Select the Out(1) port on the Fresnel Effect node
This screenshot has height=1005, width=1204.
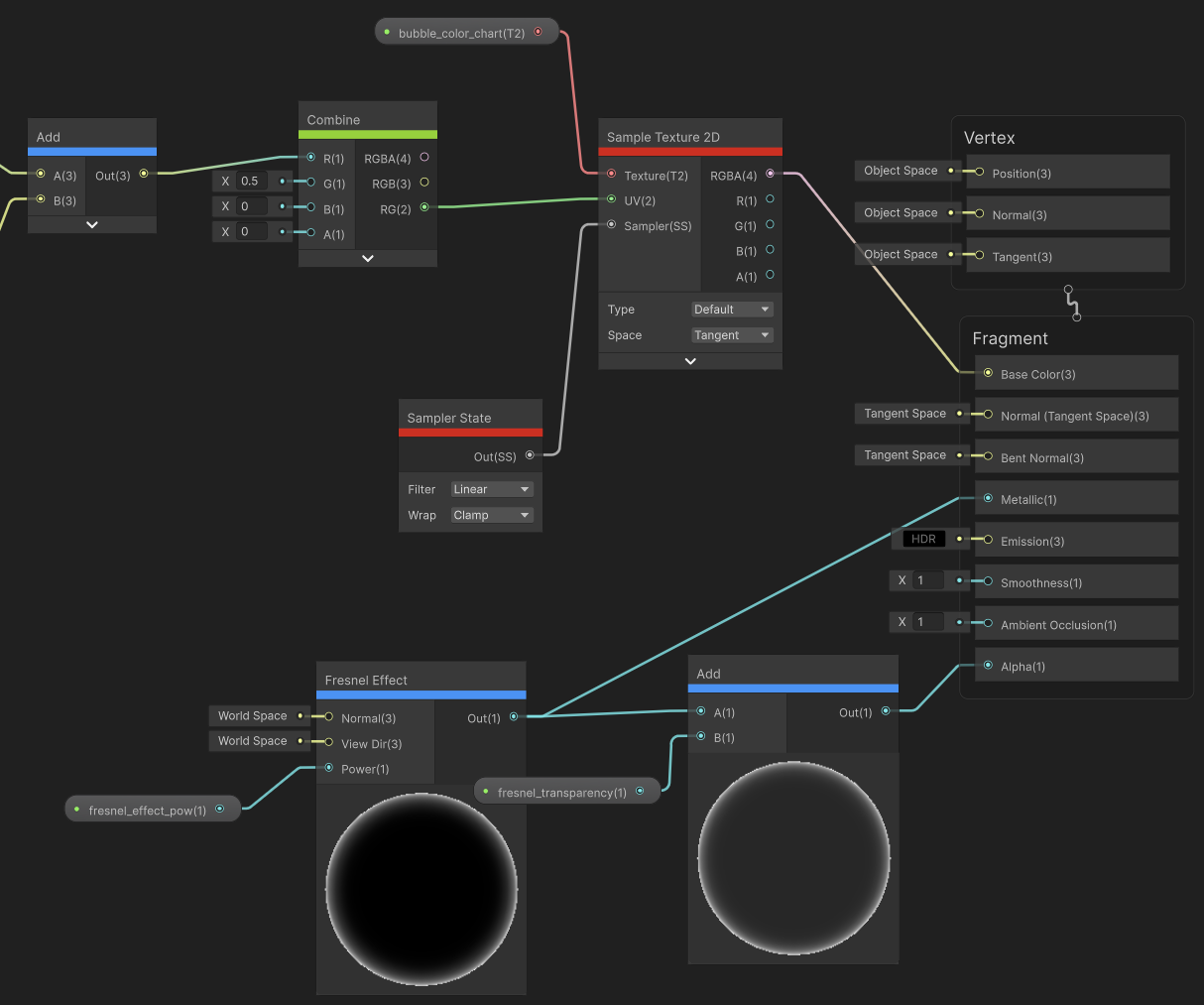pyautogui.click(x=514, y=715)
